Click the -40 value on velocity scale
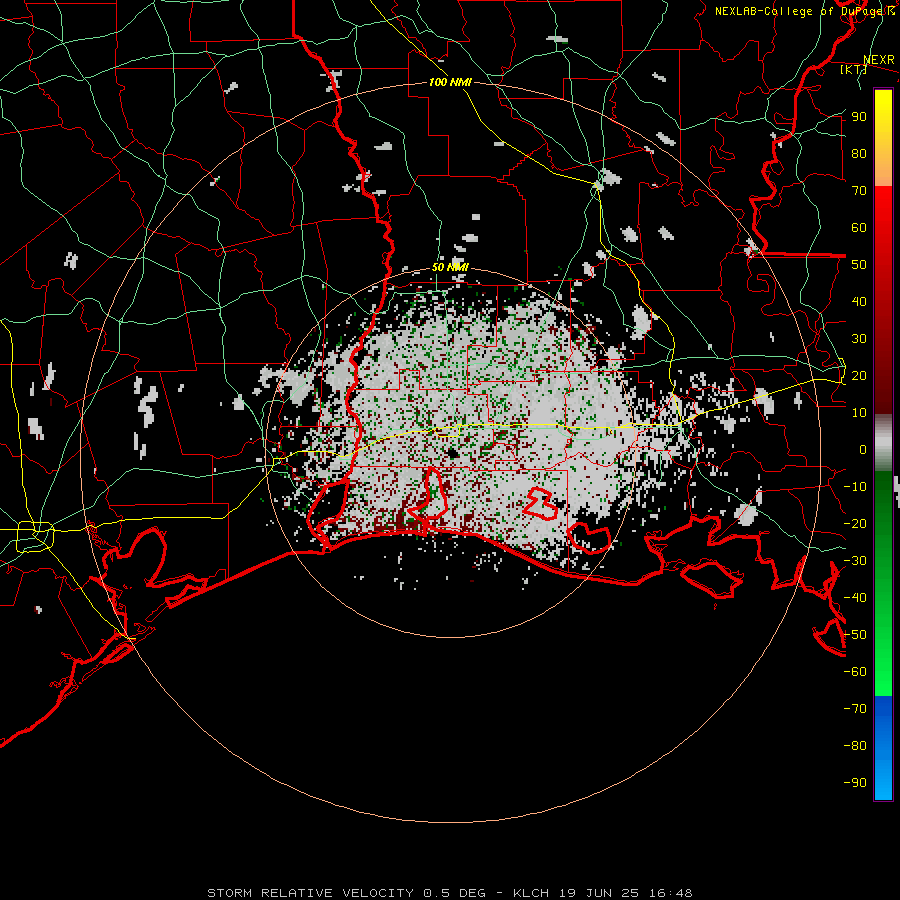 pyautogui.click(x=855, y=598)
